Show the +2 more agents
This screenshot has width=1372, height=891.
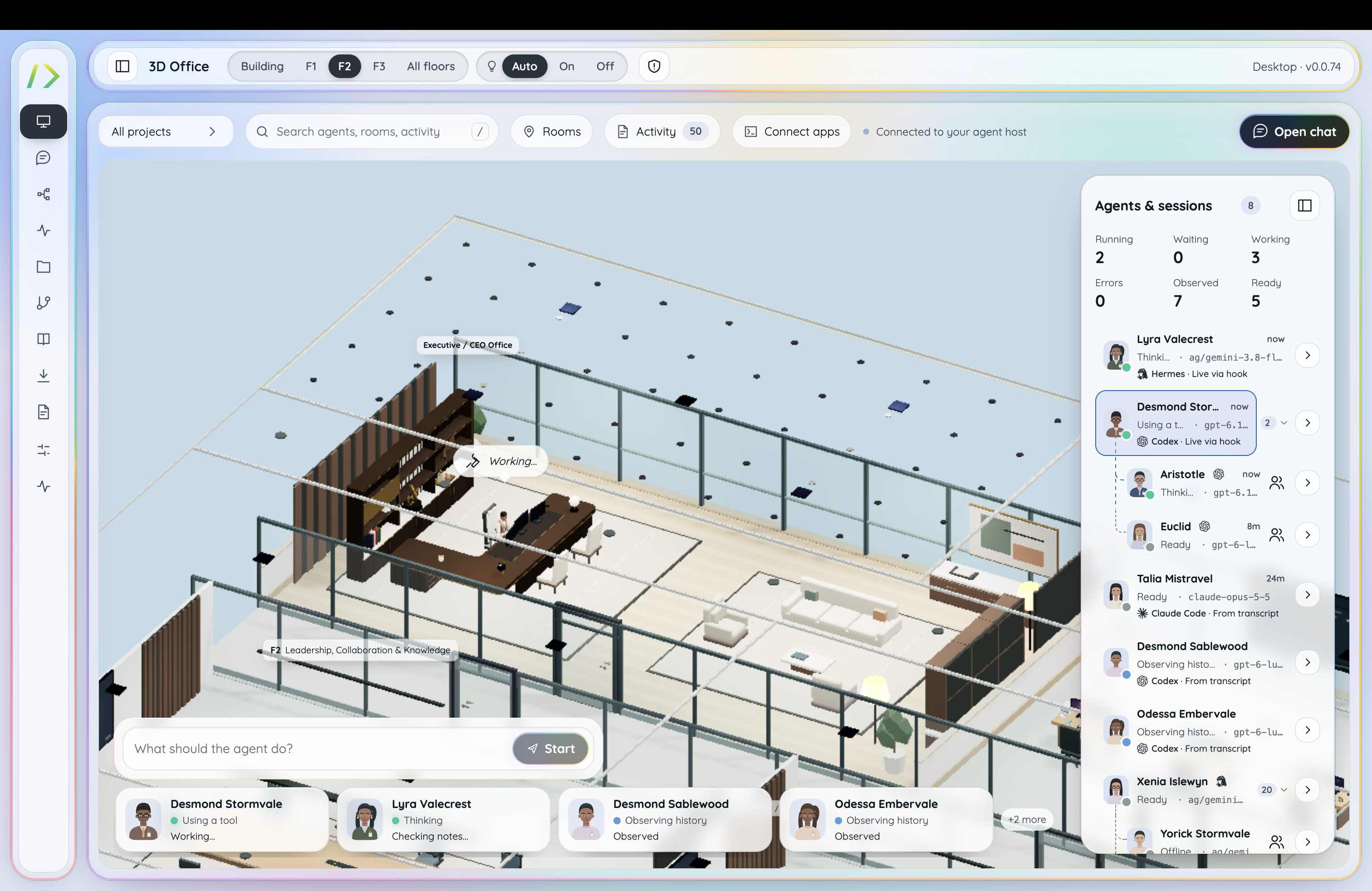point(1027,819)
